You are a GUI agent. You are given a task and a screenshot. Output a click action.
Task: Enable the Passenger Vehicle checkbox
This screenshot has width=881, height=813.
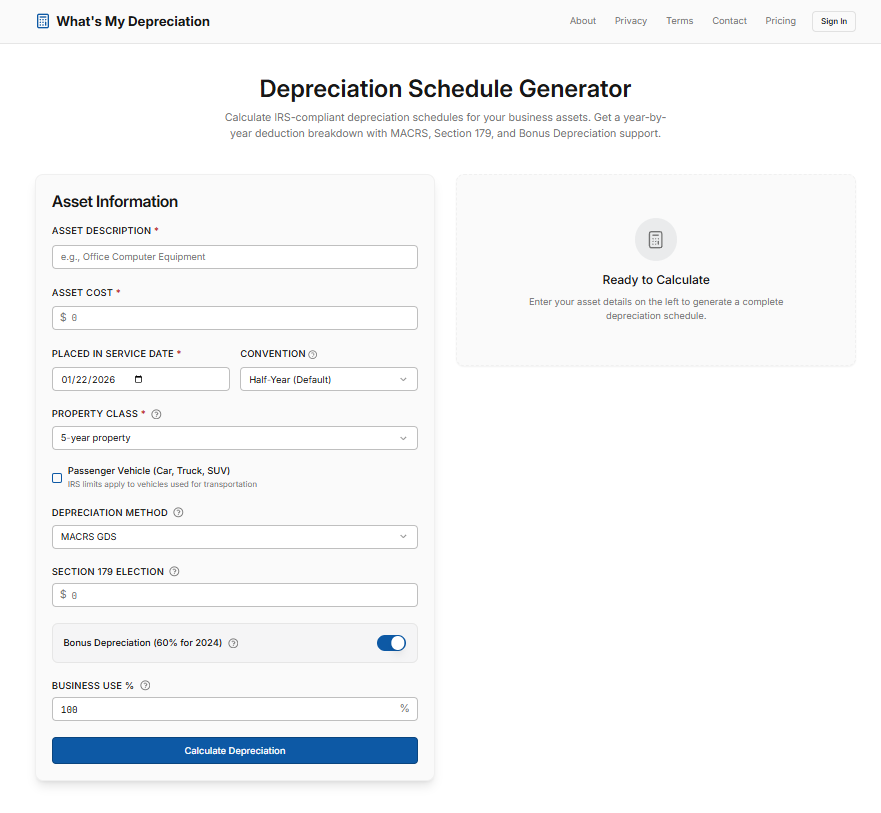[x=57, y=477]
